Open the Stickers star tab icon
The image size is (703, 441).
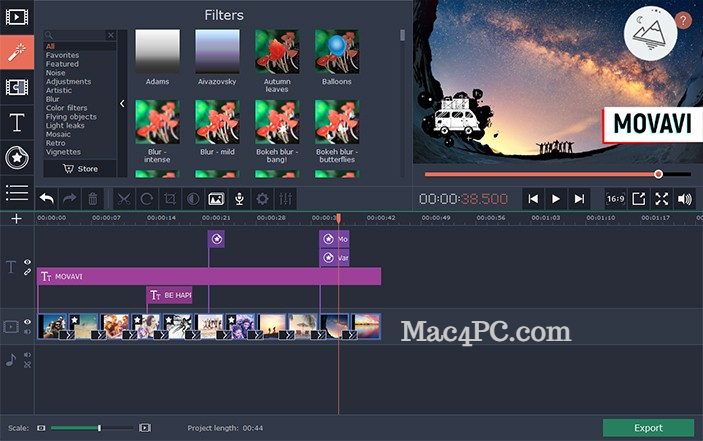click(x=17, y=157)
